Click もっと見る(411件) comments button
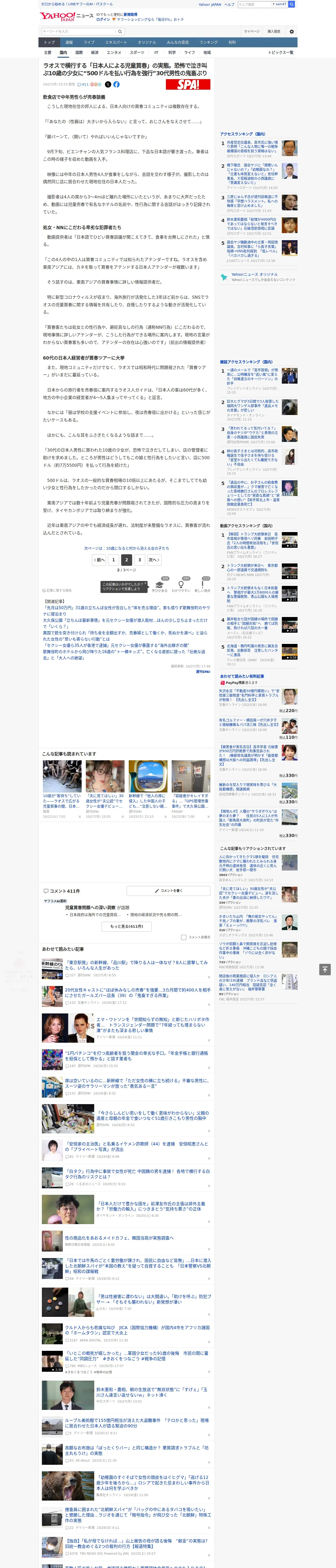Screen dimensions: 336x1568 tap(127, 926)
